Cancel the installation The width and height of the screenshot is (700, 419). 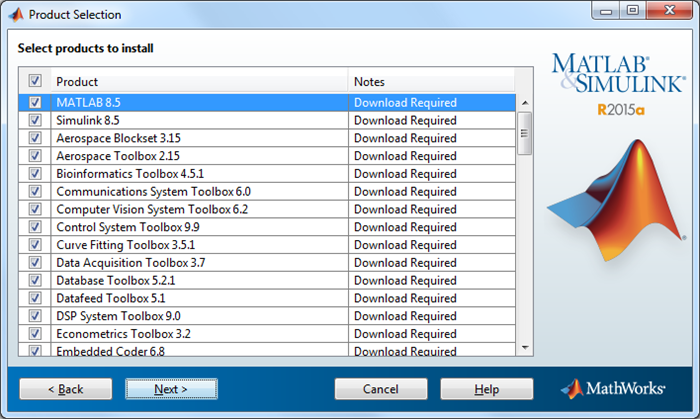[380, 389]
